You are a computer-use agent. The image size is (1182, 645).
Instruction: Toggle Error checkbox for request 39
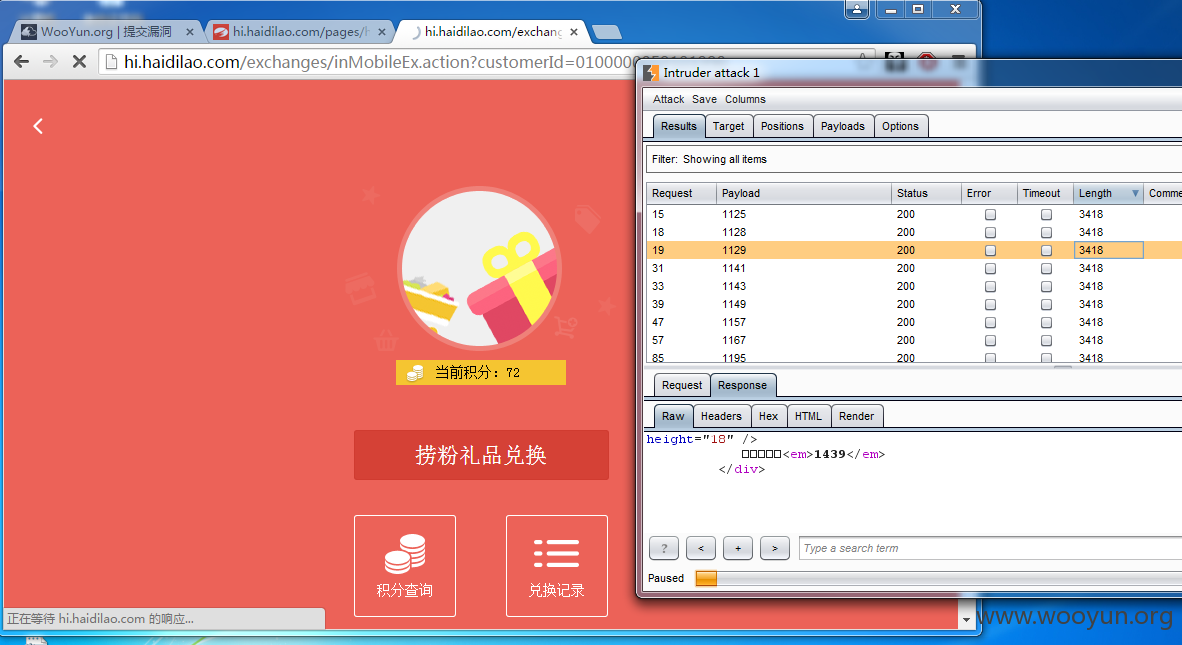991,305
